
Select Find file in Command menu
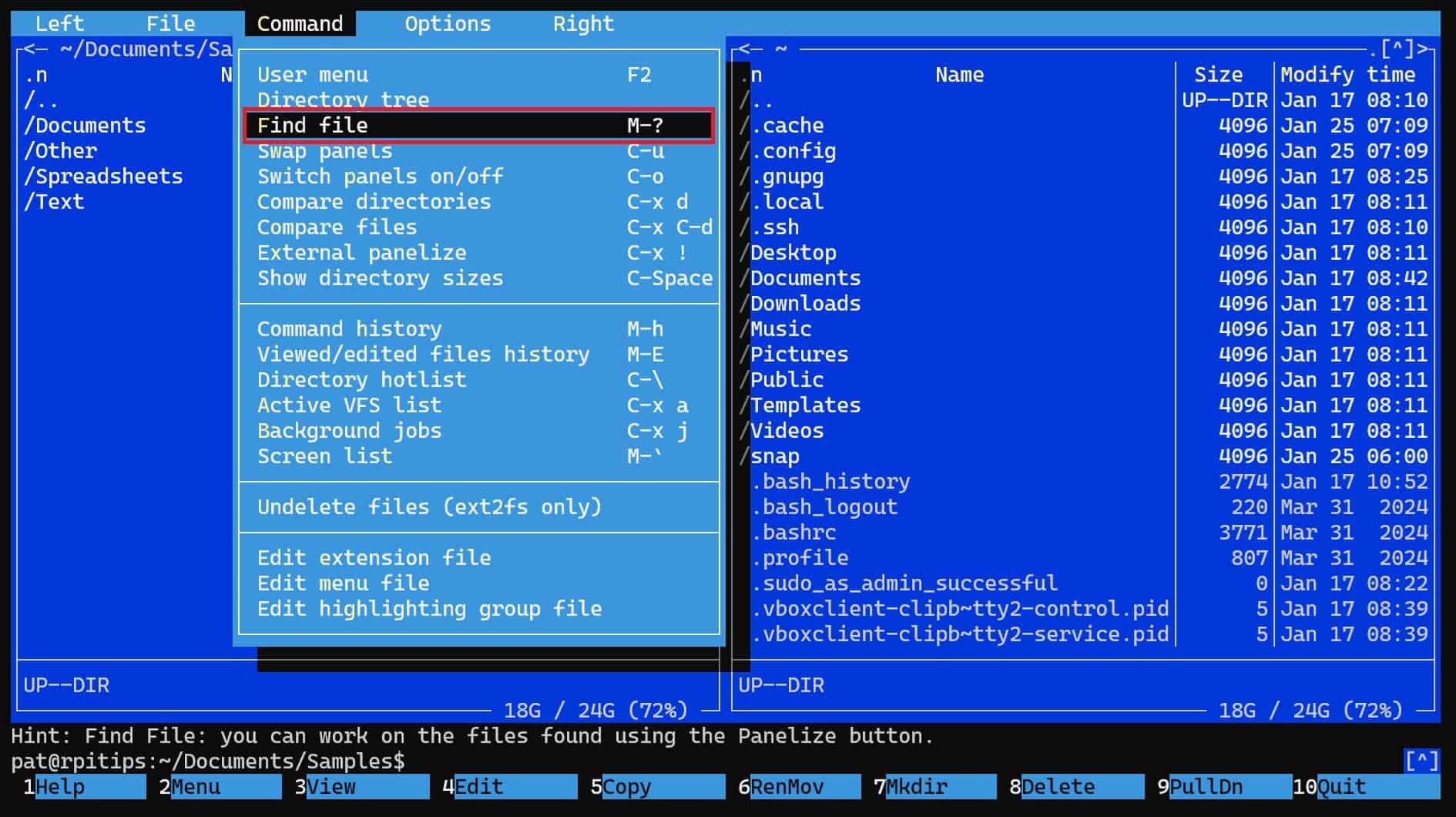tap(478, 126)
